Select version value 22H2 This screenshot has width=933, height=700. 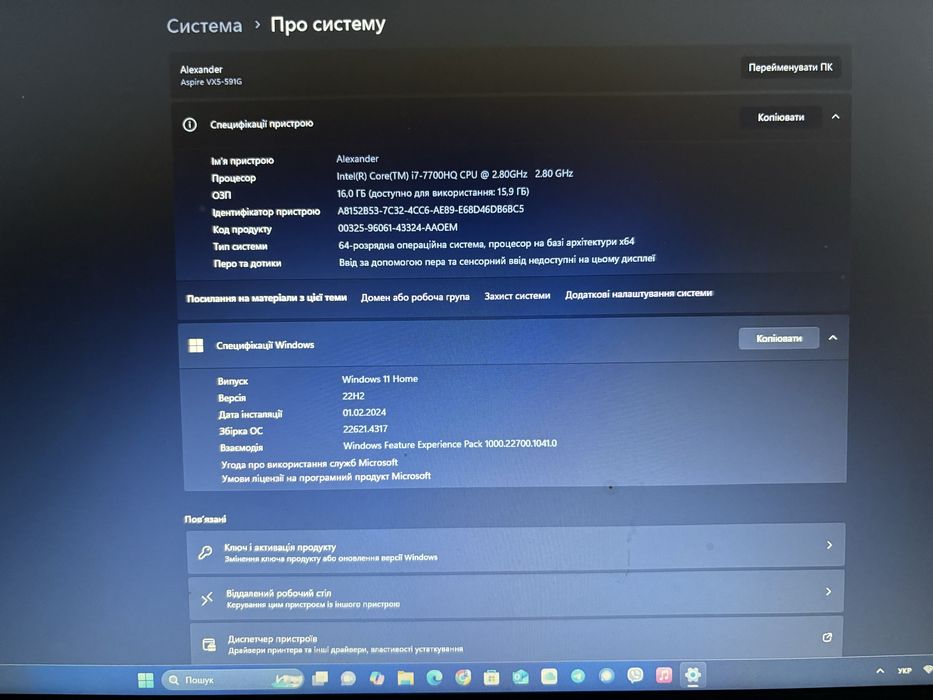pos(353,396)
